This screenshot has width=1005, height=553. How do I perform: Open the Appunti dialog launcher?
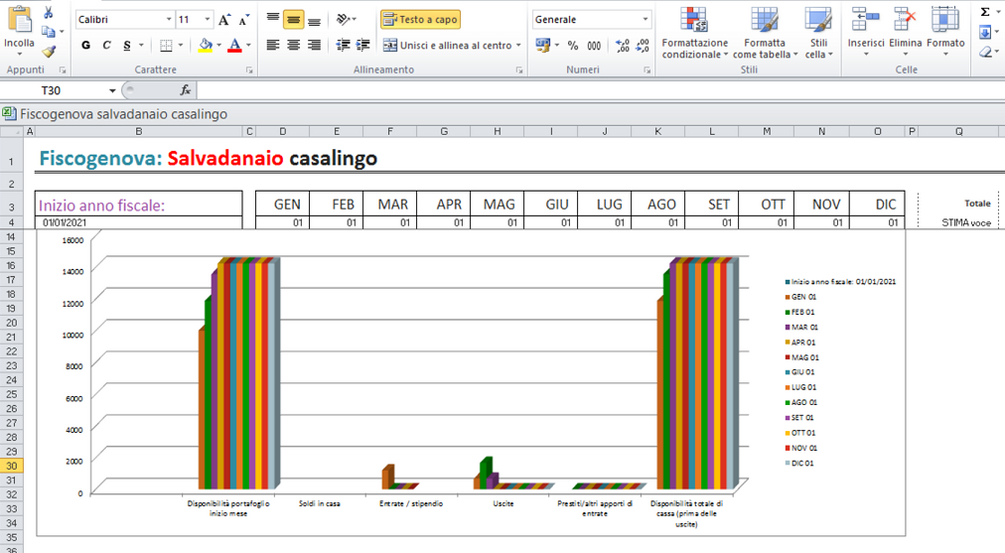62,70
